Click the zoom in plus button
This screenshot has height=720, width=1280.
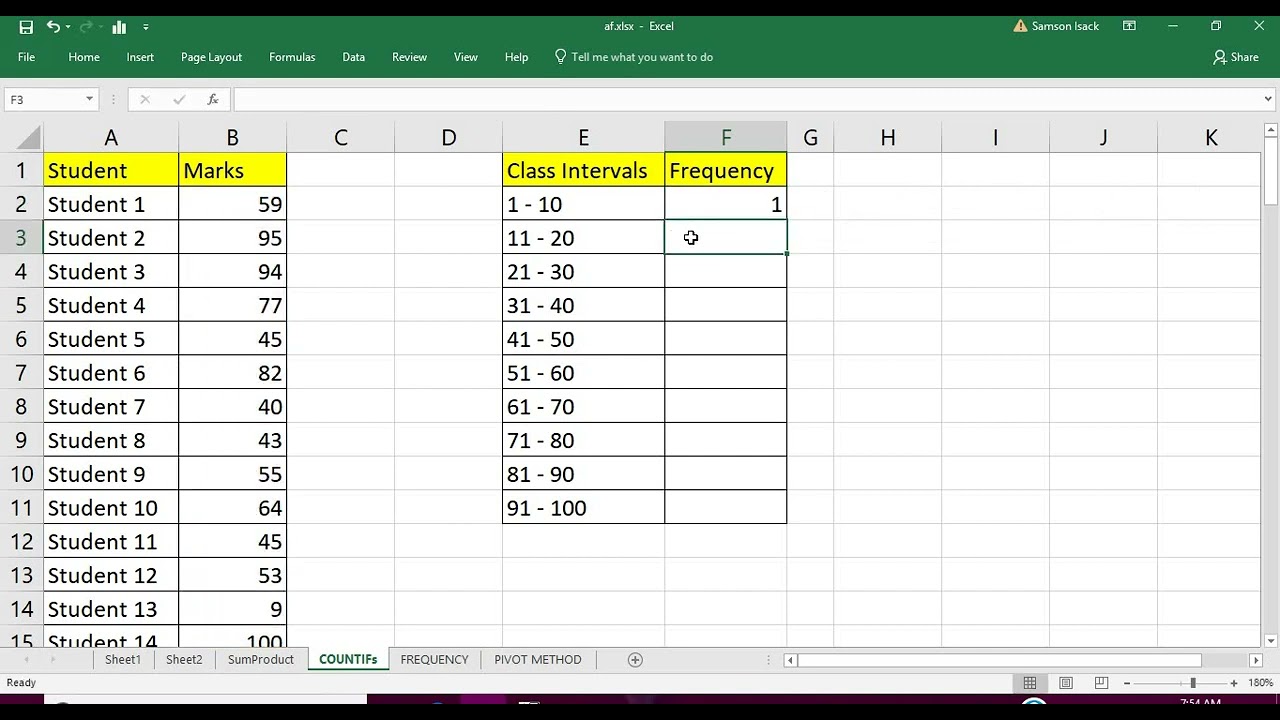1233,683
